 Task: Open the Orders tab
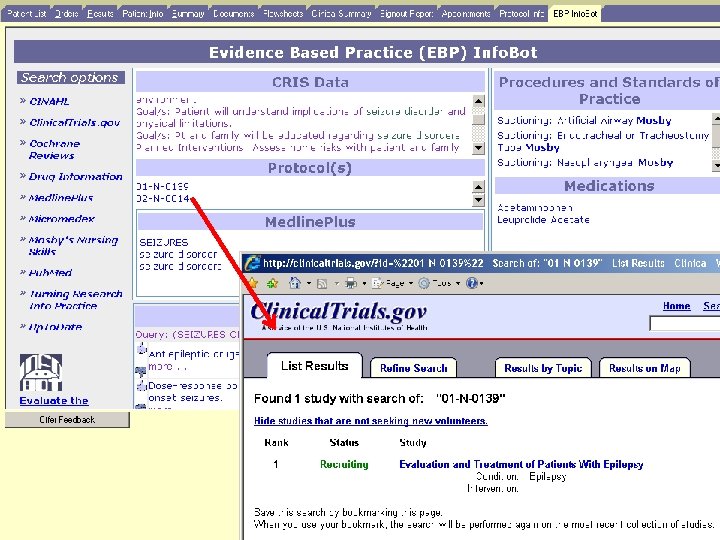pos(66,14)
